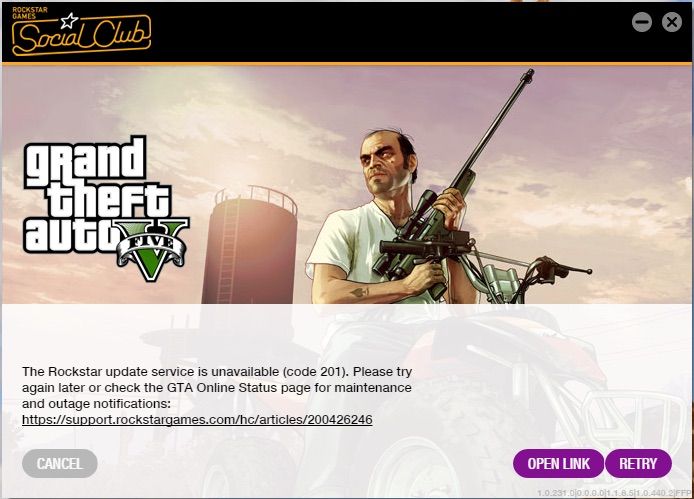The width and height of the screenshot is (694, 499).
Task: Click the OPEN LINK button
Action: click(x=558, y=464)
